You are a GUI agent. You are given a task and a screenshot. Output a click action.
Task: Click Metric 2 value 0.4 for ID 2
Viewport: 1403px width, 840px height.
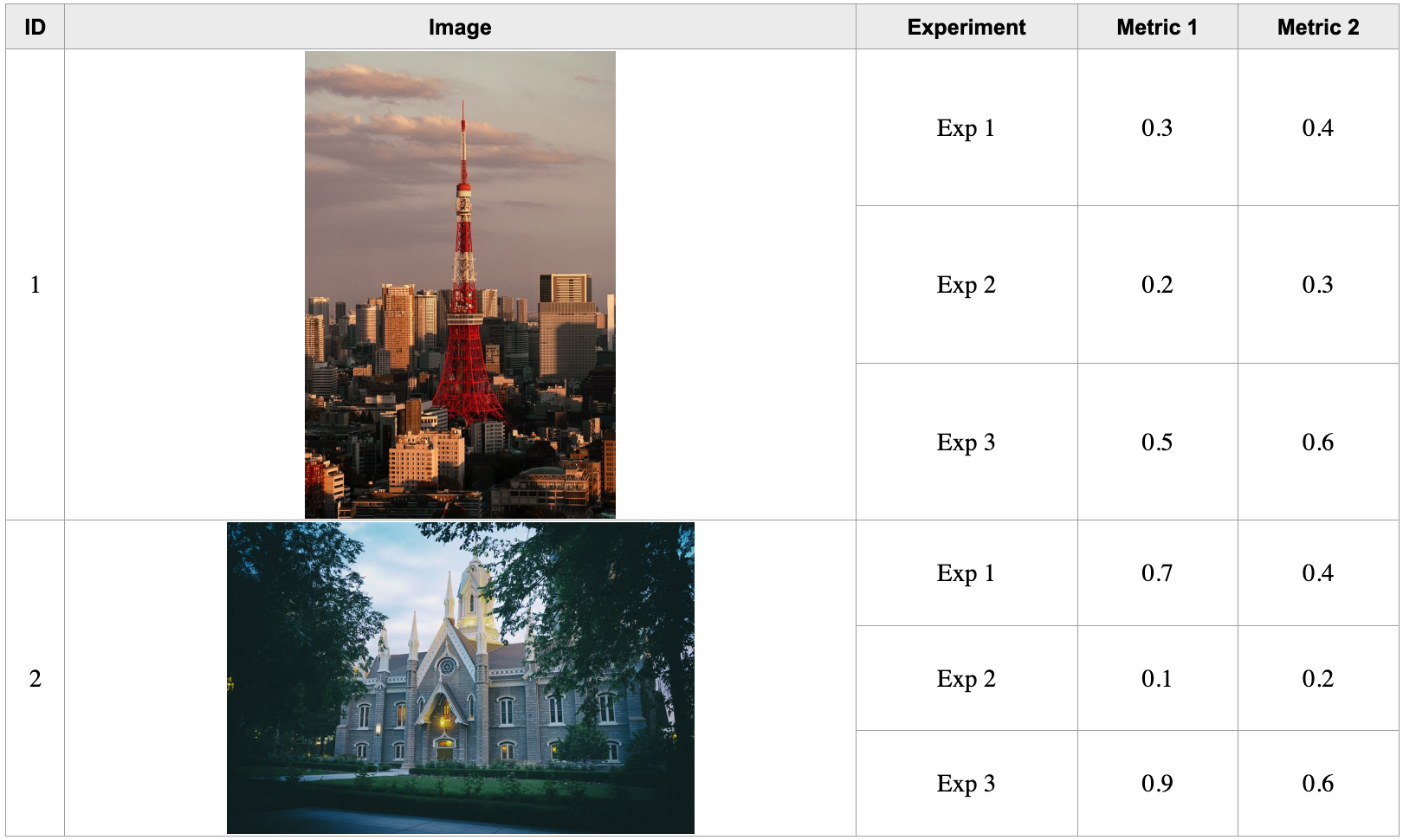point(1318,572)
